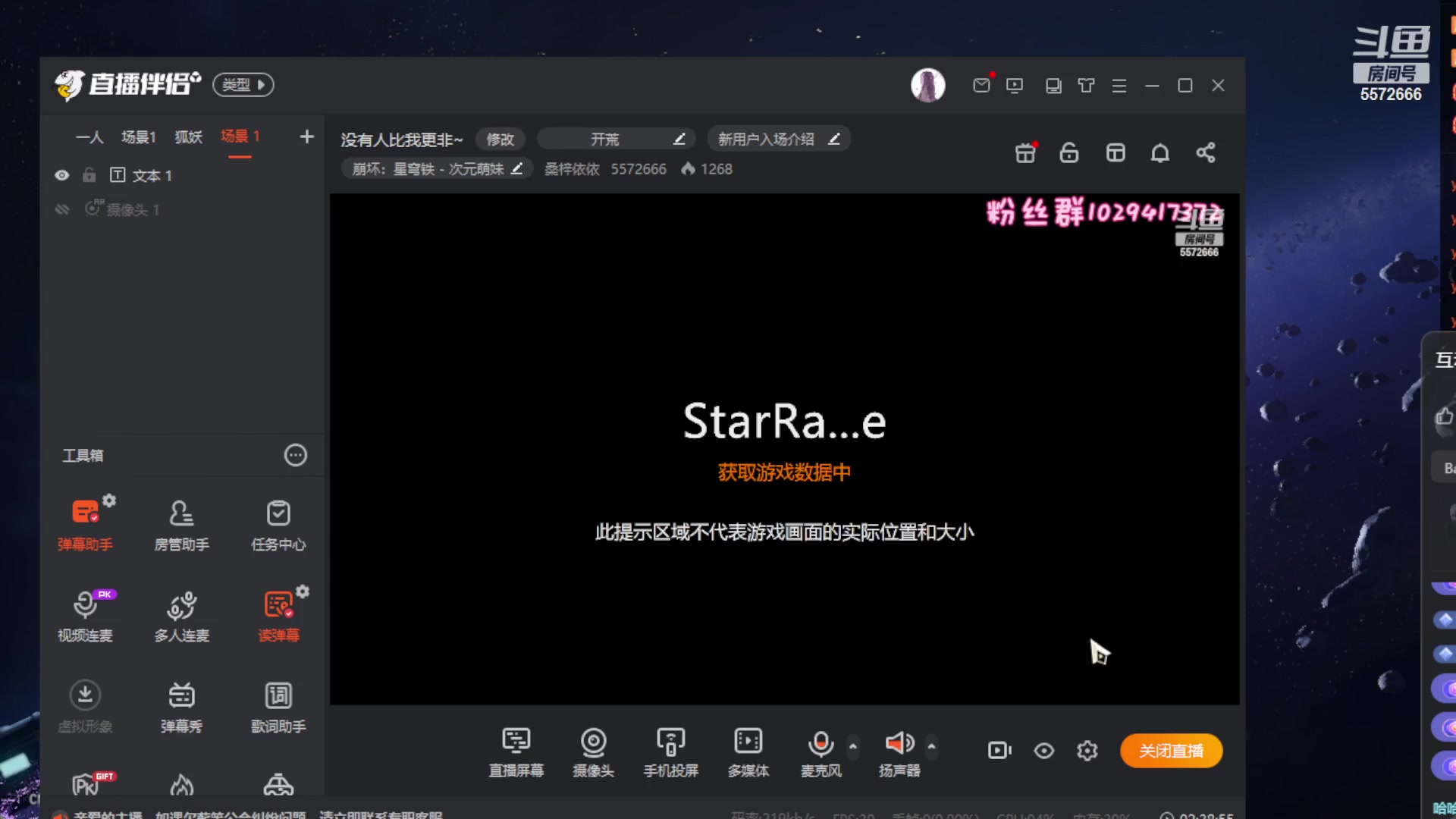Open 弹幕助手 settings gear
Viewport: 1456px width, 819px height.
point(109,500)
